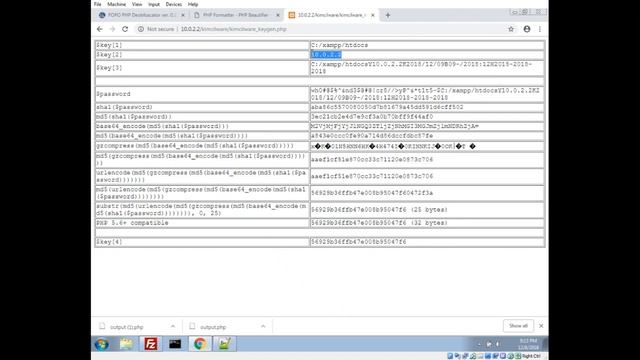Open the Chrome profile account icon
The height and width of the screenshot is (360, 640).
(527, 29)
